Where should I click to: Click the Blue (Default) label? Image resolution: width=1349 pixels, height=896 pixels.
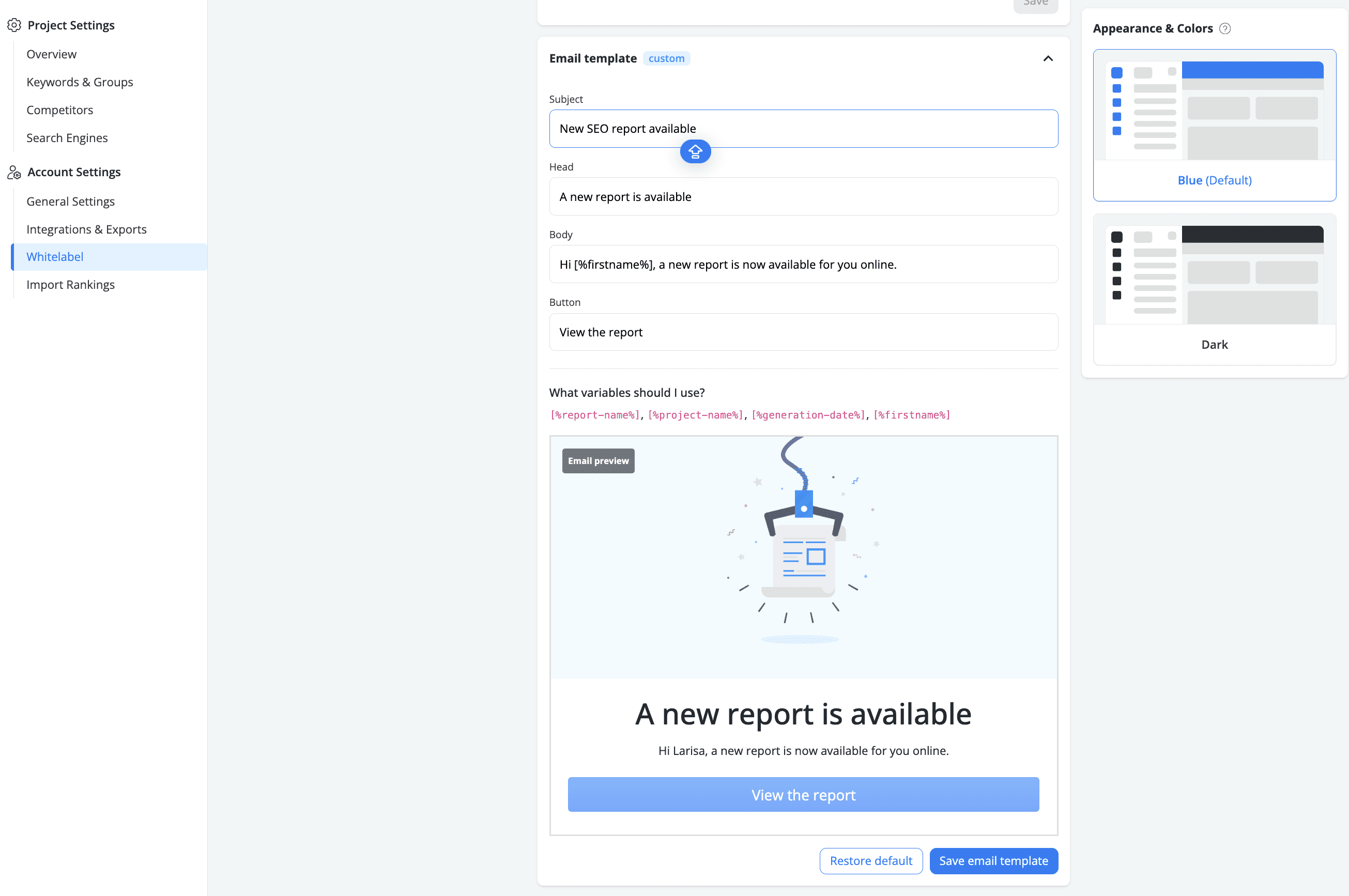[x=1214, y=180]
